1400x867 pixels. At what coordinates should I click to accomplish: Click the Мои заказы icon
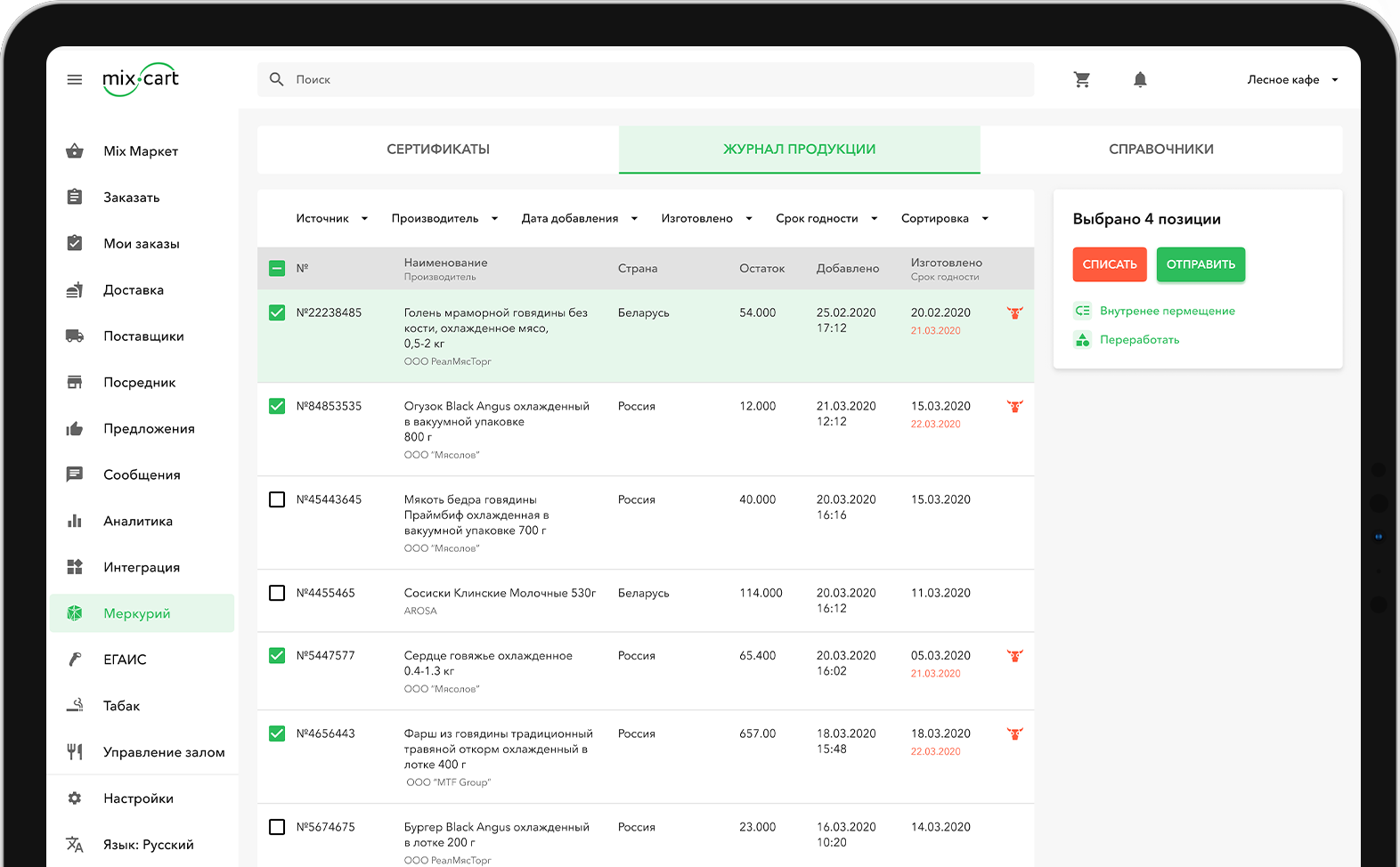[75, 243]
